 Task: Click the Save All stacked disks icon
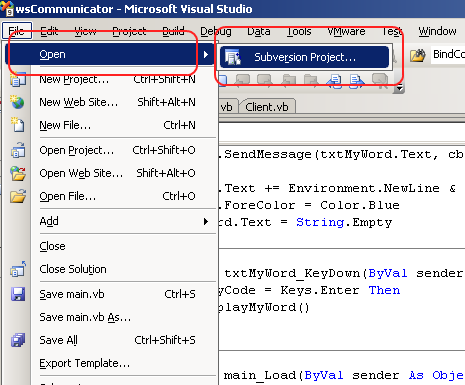[17, 340]
